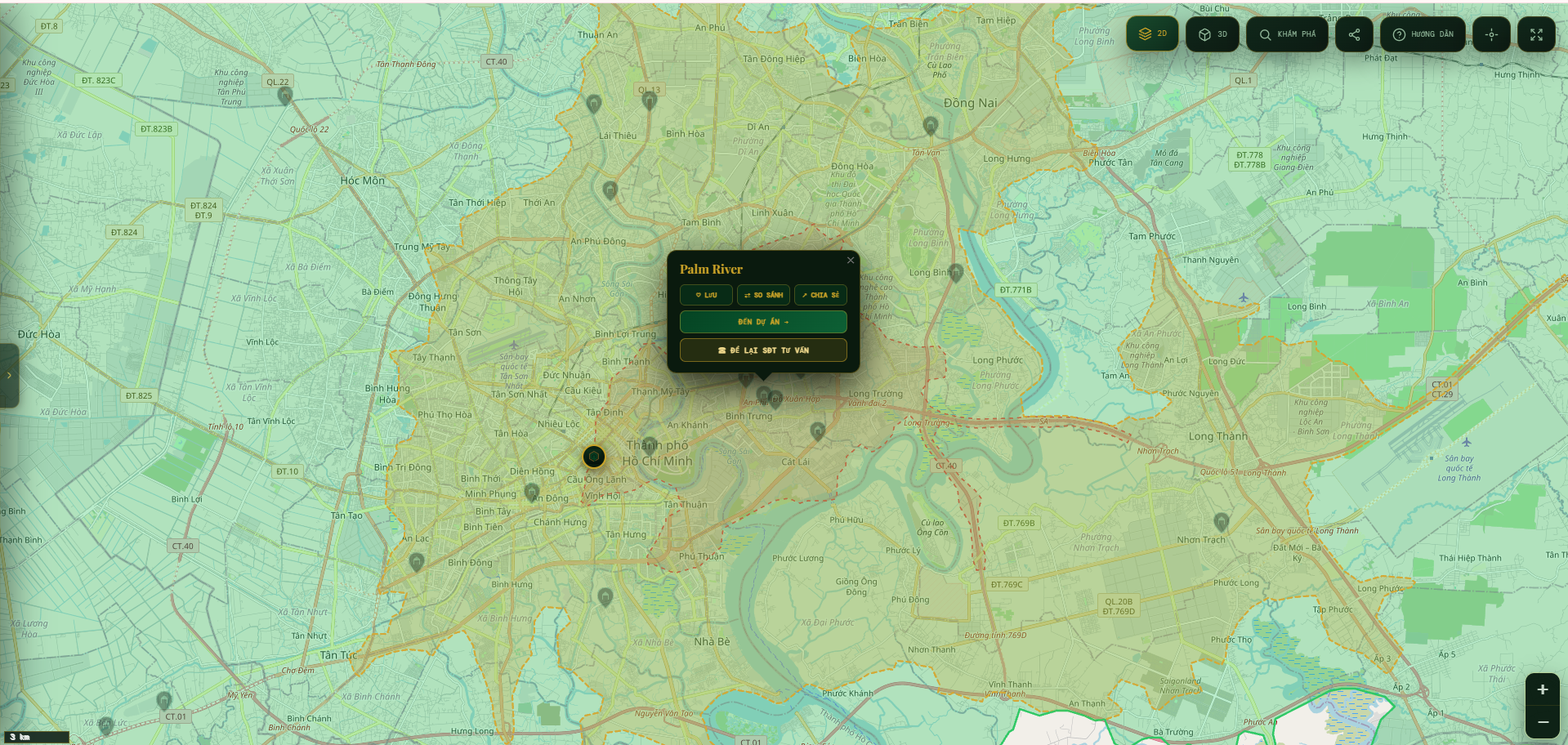Zoom out with the minus button
This screenshot has width=1568, height=745.
click(1542, 722)
